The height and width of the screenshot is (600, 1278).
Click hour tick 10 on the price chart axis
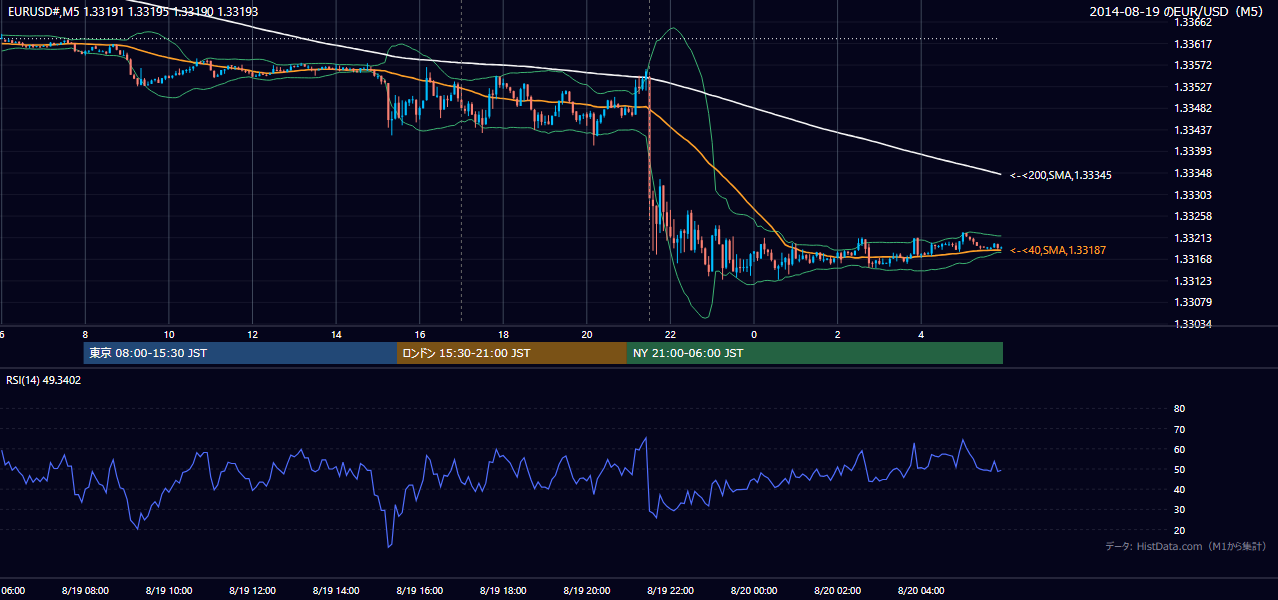coord(169,334)
